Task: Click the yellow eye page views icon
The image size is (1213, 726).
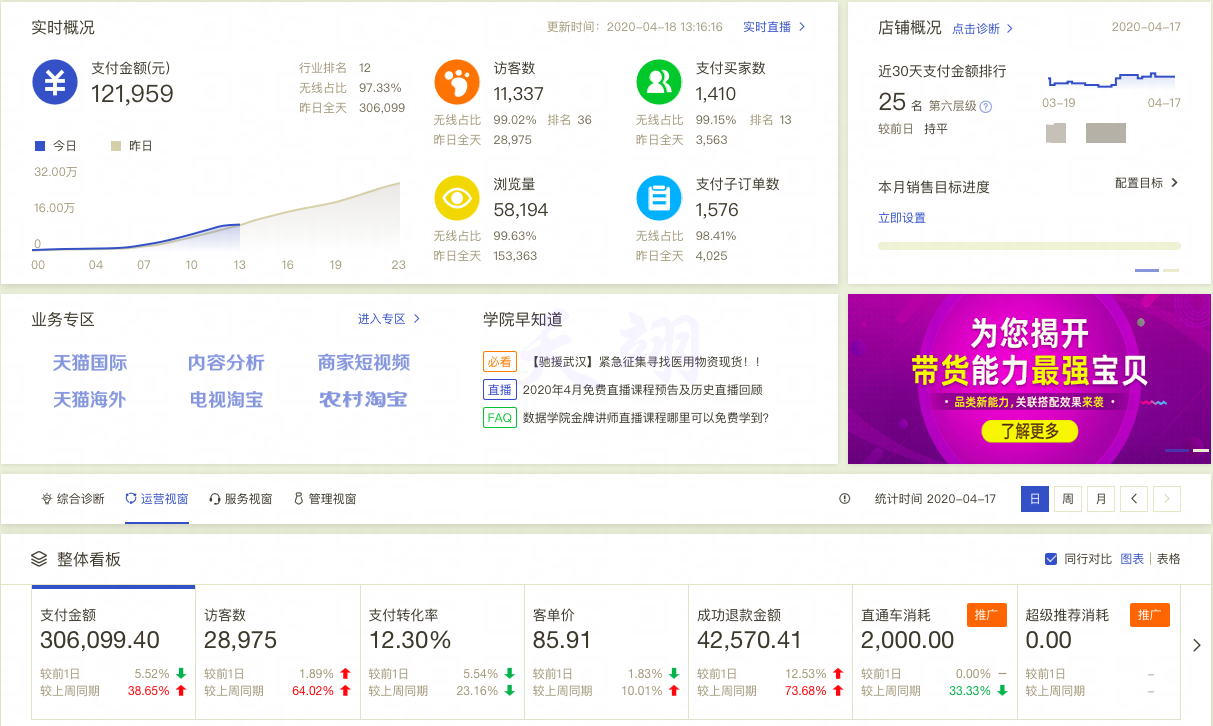Action: (457, 198)
